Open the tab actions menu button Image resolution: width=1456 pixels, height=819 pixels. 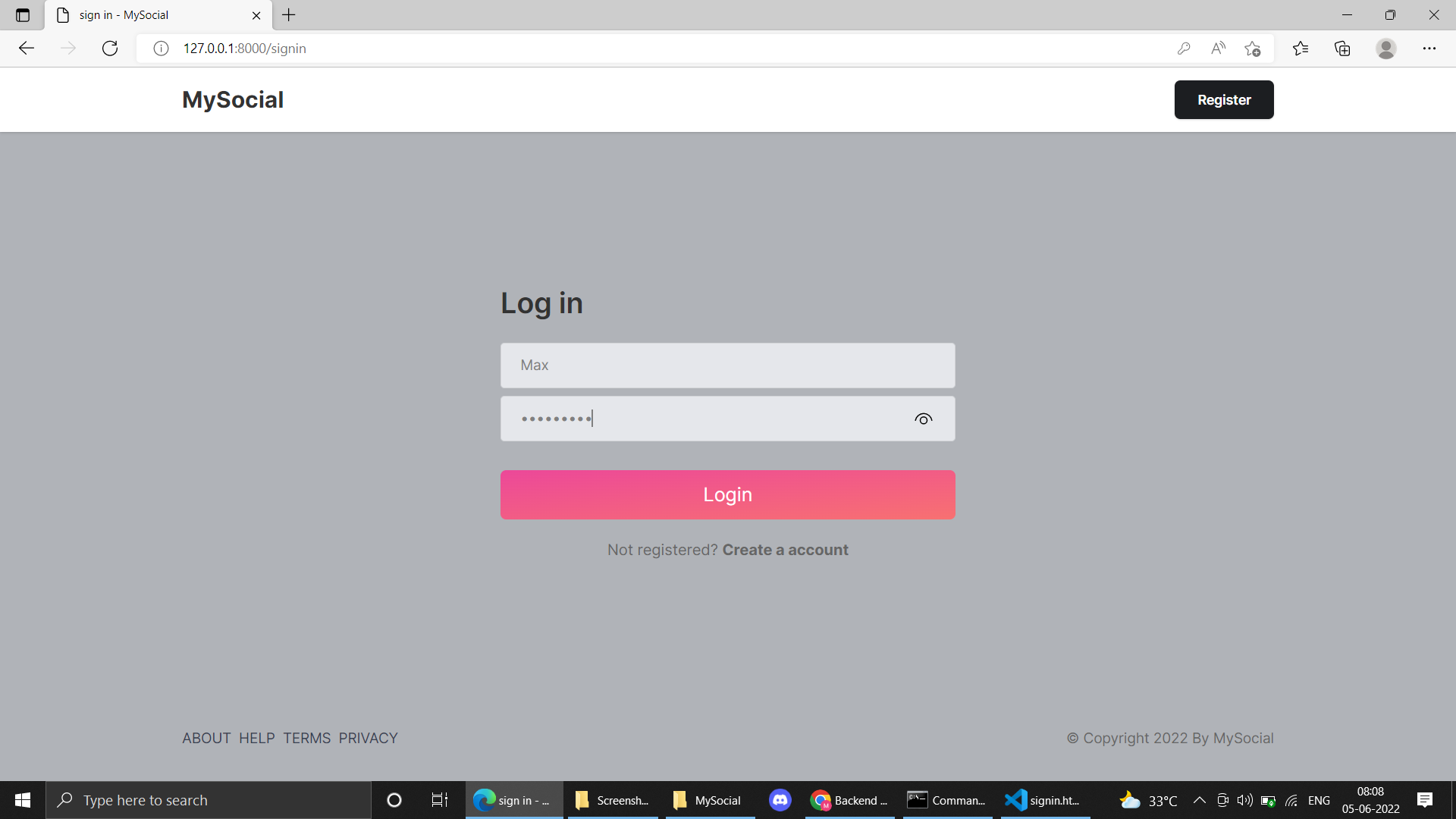23,15
